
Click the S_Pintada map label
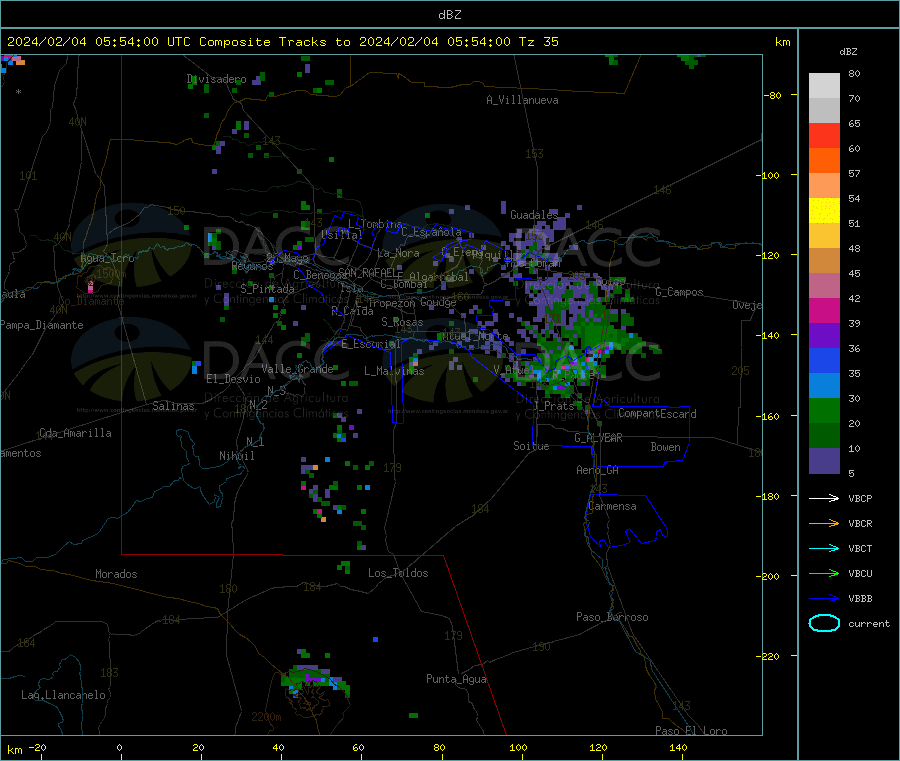pos(267,289)
